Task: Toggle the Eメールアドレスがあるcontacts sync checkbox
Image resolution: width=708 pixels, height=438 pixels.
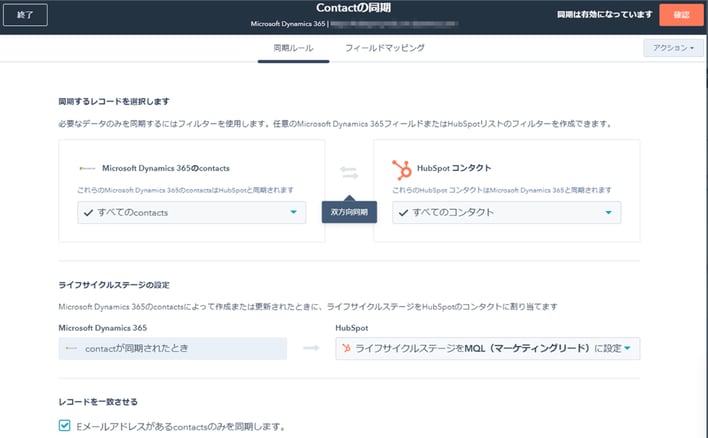Action: click(x=65, y=425)
